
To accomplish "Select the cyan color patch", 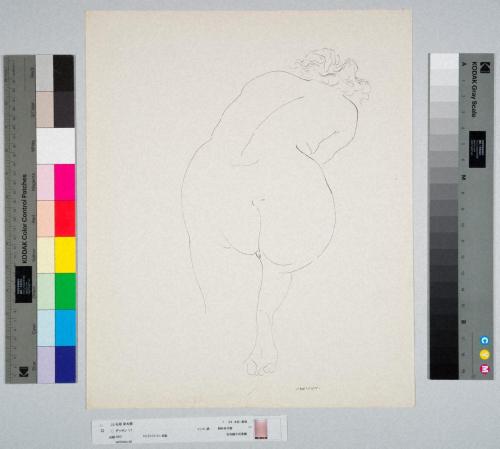I will 66,328.
